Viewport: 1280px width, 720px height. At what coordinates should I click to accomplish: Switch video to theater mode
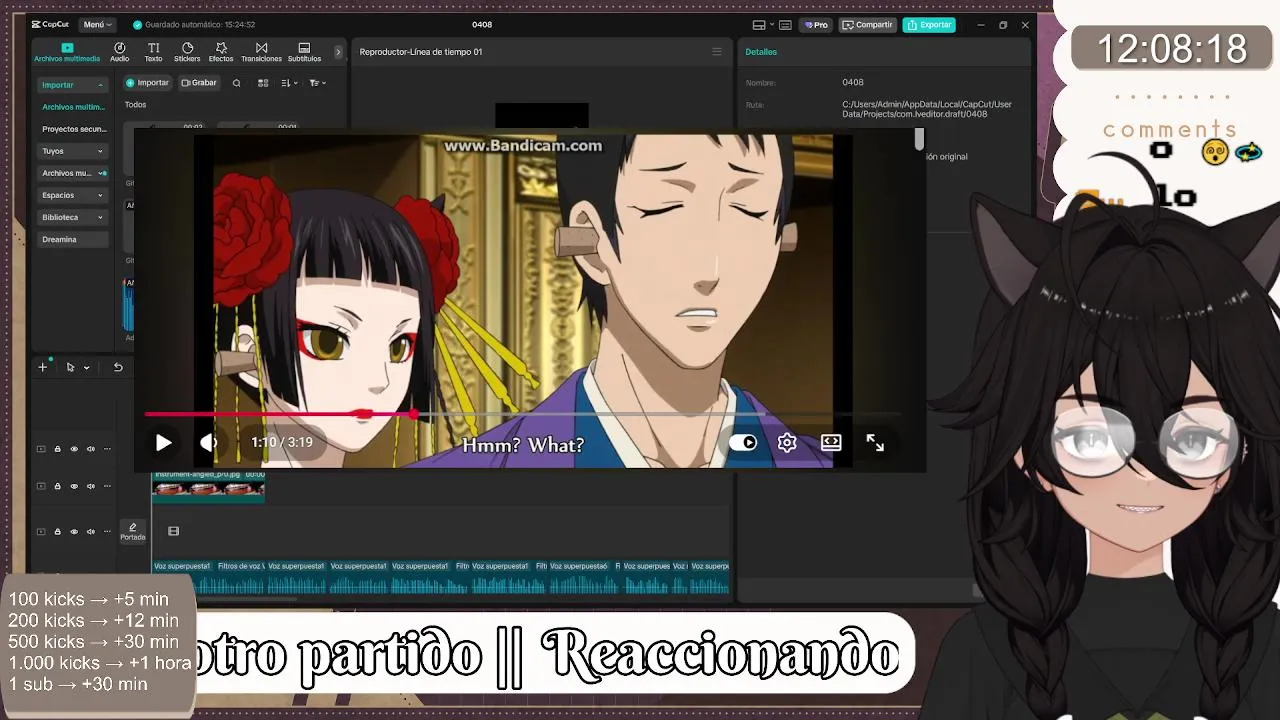point(831,443)
